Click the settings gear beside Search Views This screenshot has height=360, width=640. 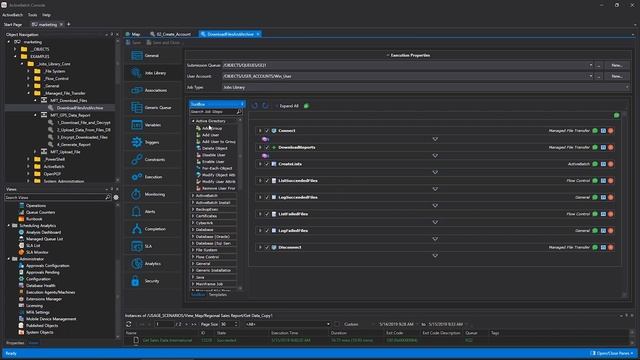tap(116, 197)
